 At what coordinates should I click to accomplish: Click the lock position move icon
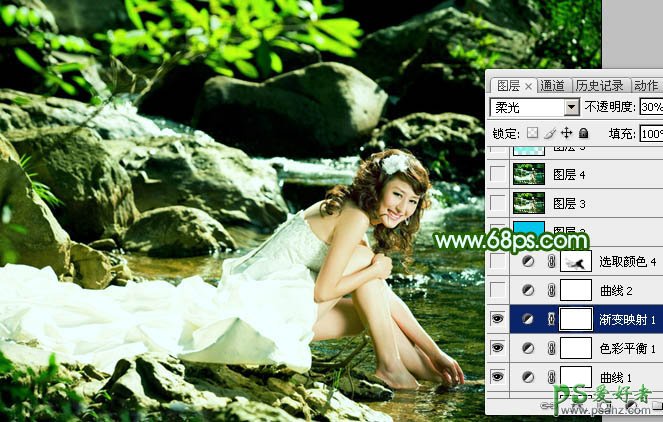566,133
